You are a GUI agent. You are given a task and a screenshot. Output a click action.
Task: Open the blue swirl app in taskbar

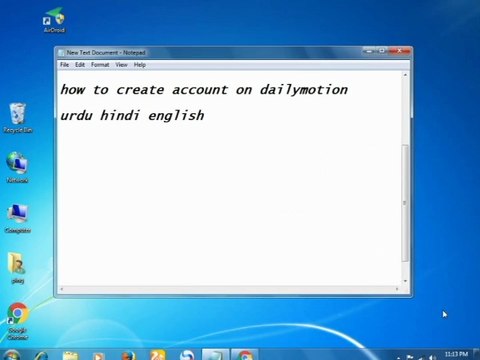(187, 355)
